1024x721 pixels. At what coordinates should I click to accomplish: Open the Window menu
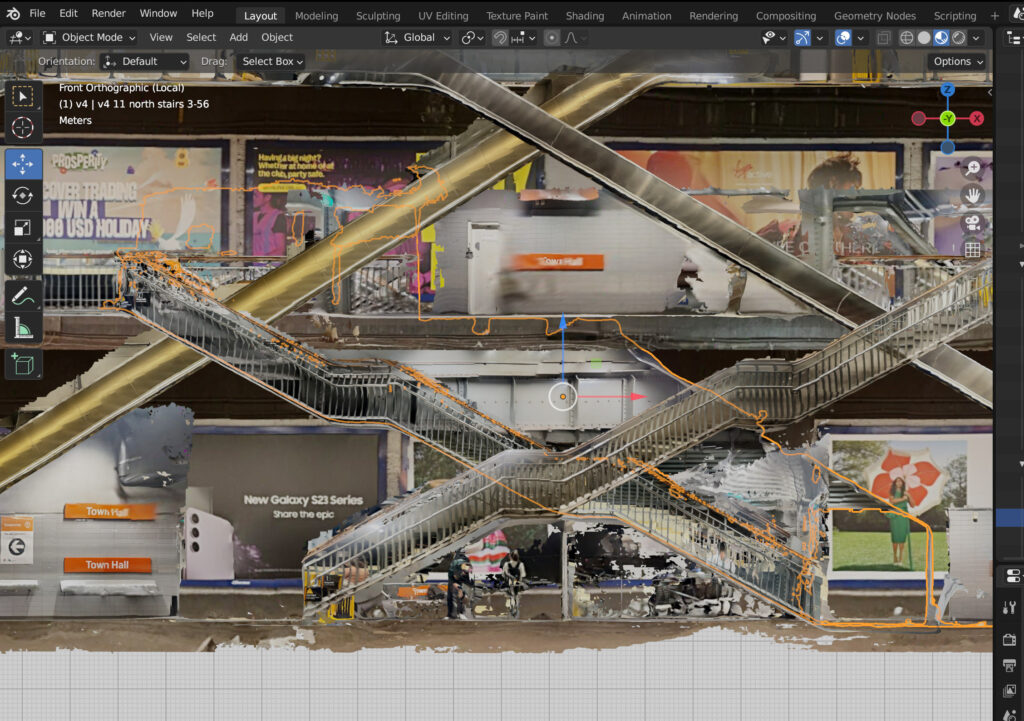pyautogui.click(x=158, y=13)
